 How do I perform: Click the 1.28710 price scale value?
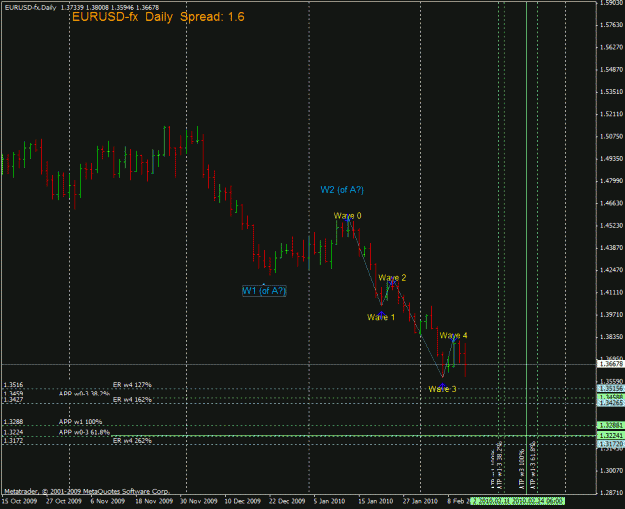click(611, 493)
